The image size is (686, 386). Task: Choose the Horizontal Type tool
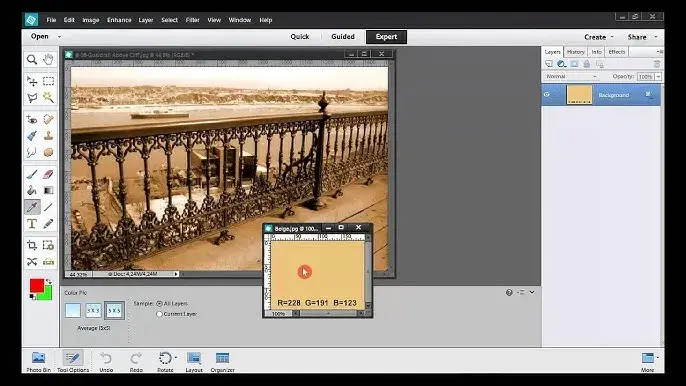coord(32,224)
